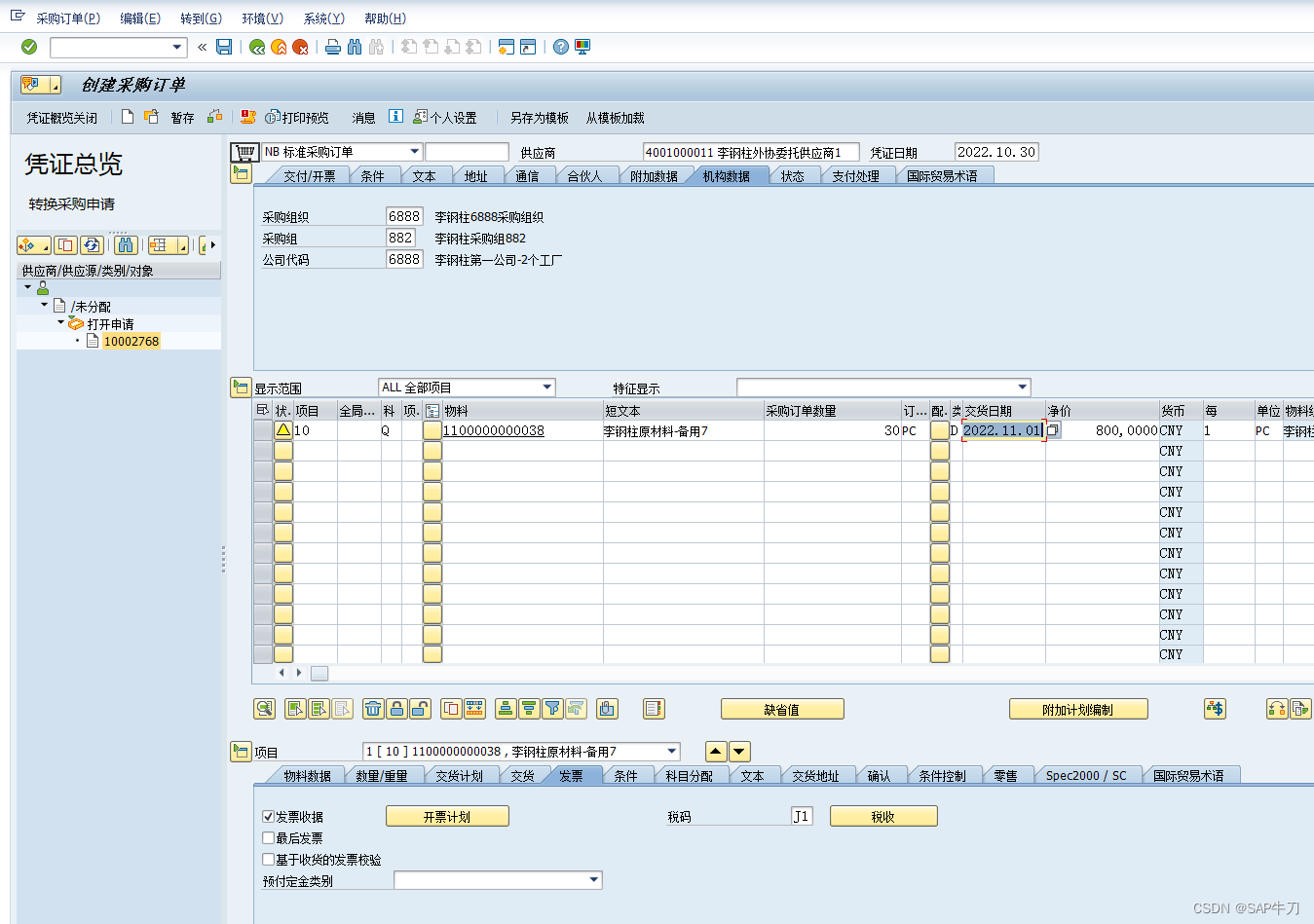
Task: Toggle the 基于收货的发票校验 checkbox
Action: pos(268,860)
